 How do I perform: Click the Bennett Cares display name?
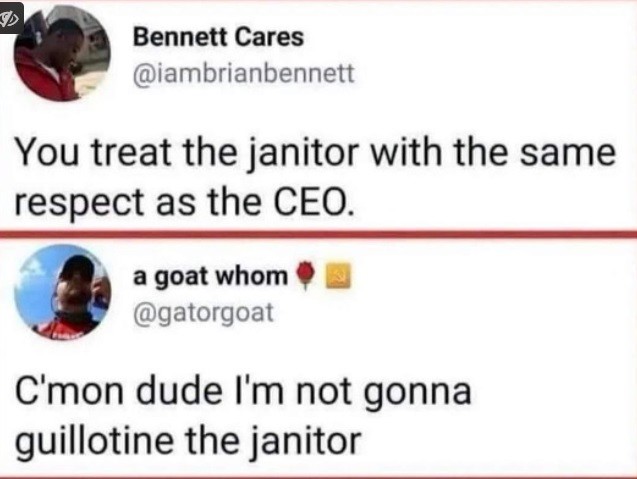pos(217,38)
